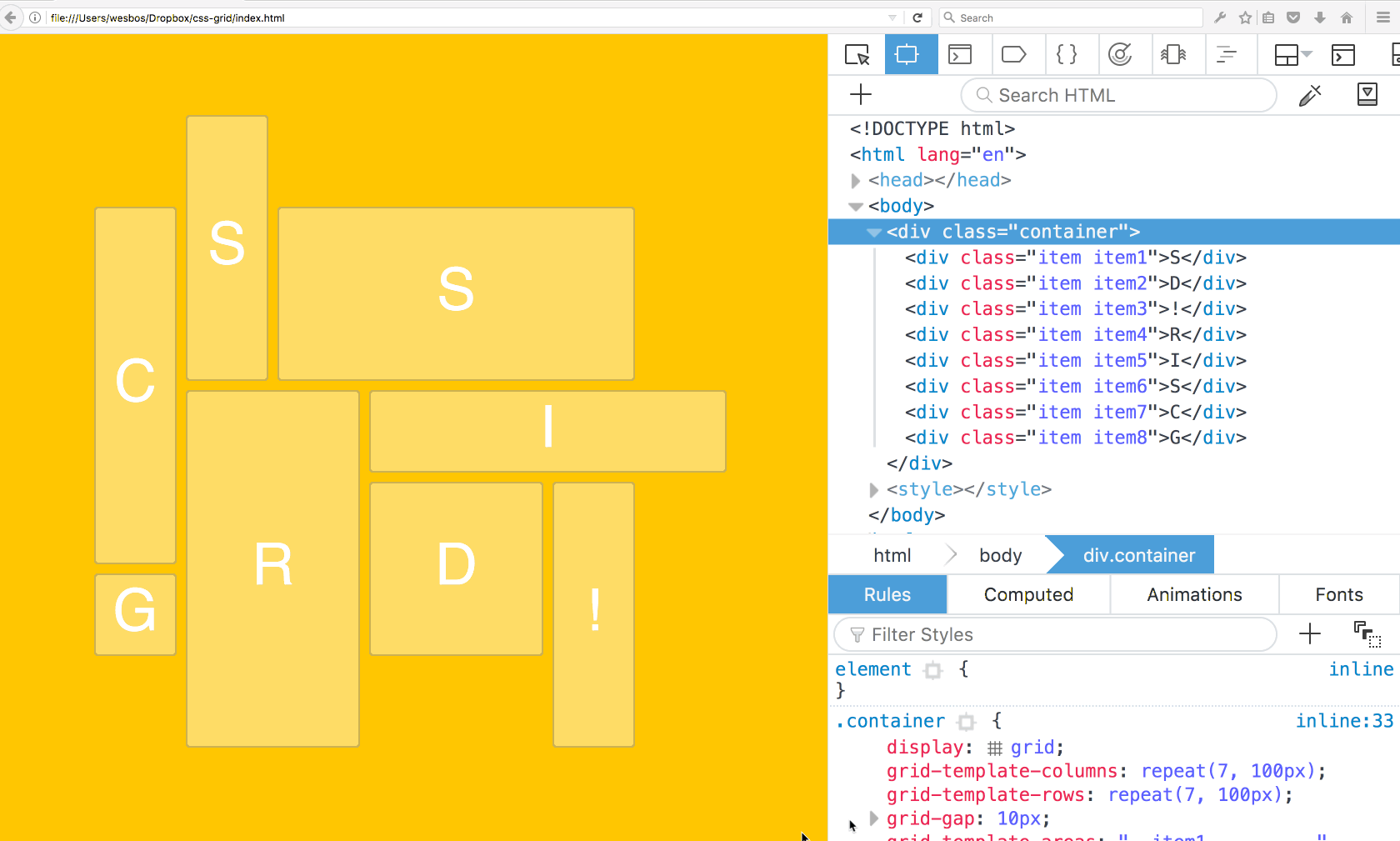Toggle pseudo-class panel icon

[1367, 634]
